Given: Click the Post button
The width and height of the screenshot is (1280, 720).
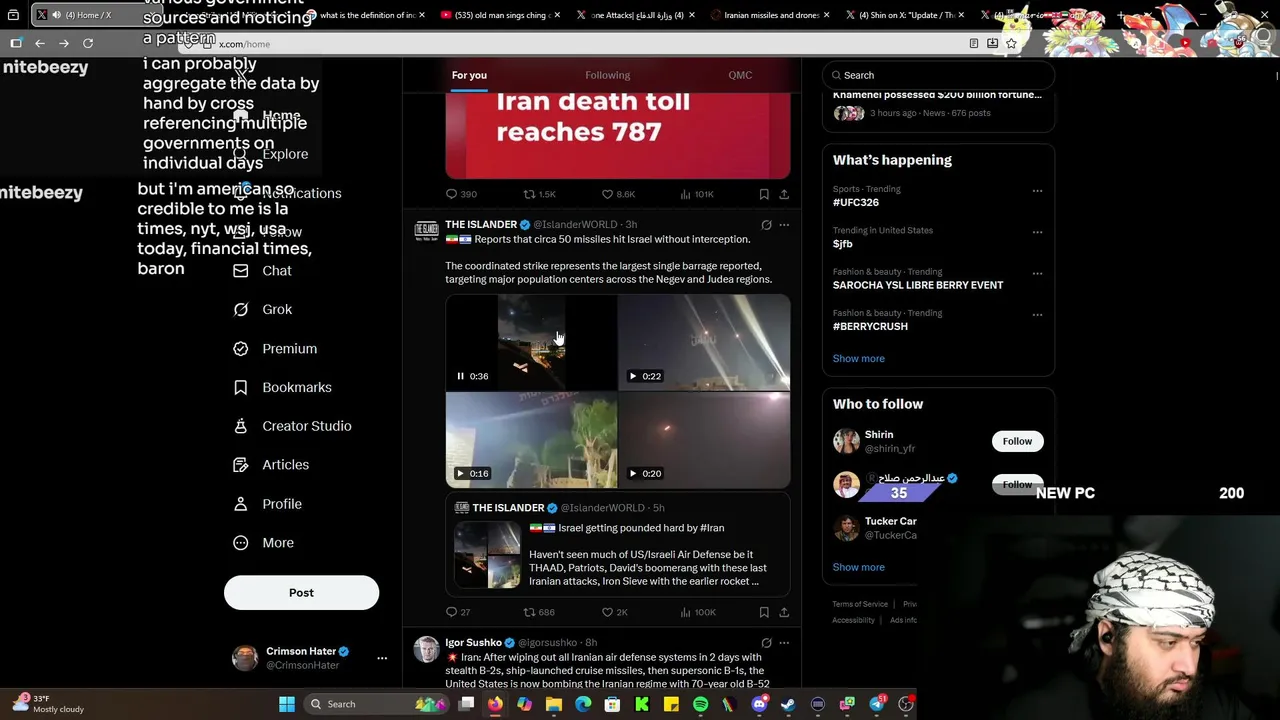Looking at the screenshot, I should point(301,593).
